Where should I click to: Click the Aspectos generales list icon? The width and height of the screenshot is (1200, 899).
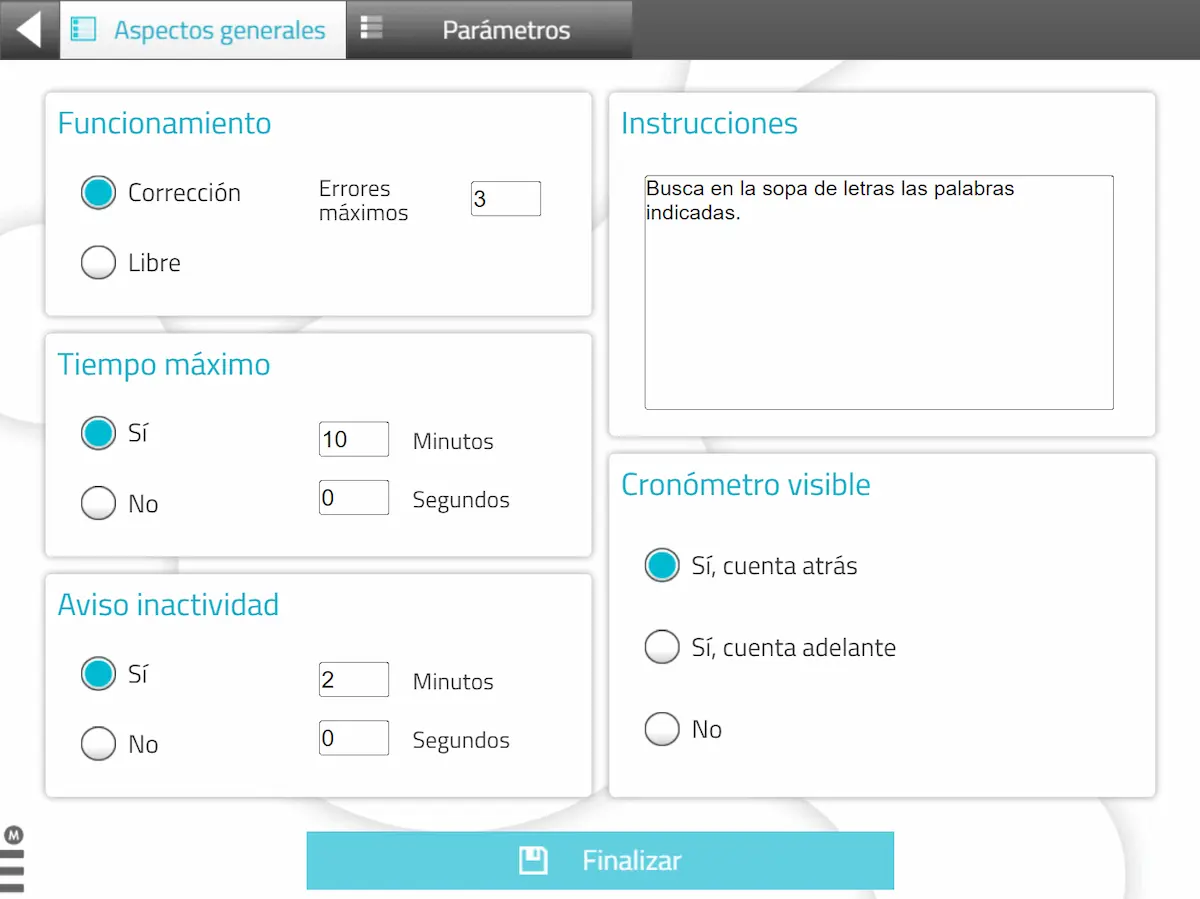(83, 29)
